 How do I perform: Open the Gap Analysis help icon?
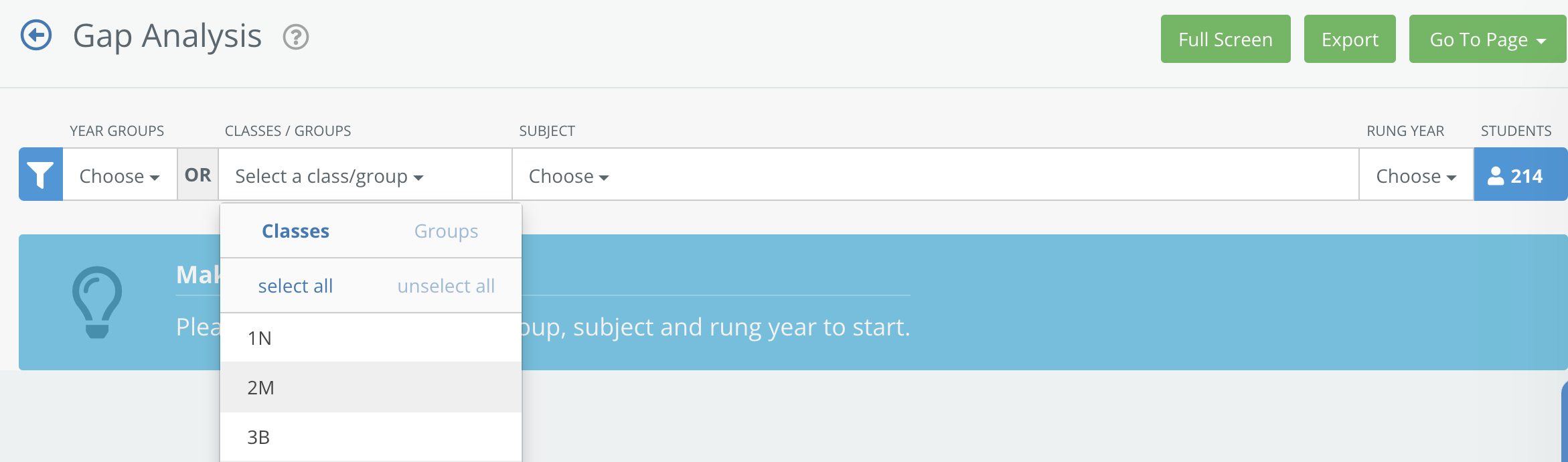pos(295,37)
